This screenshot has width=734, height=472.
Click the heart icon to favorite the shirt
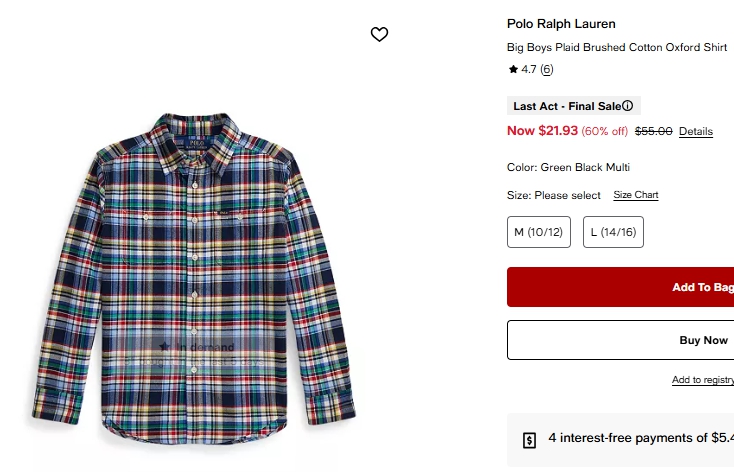click(x=379, y=34)
